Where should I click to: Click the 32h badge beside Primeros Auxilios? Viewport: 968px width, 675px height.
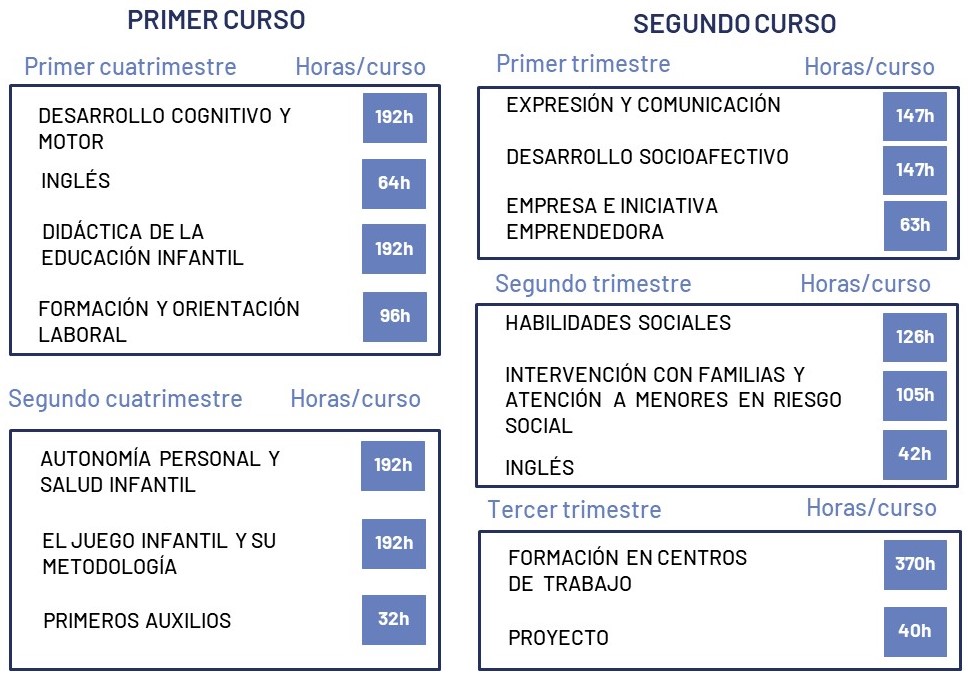click(x=394, y=619)
